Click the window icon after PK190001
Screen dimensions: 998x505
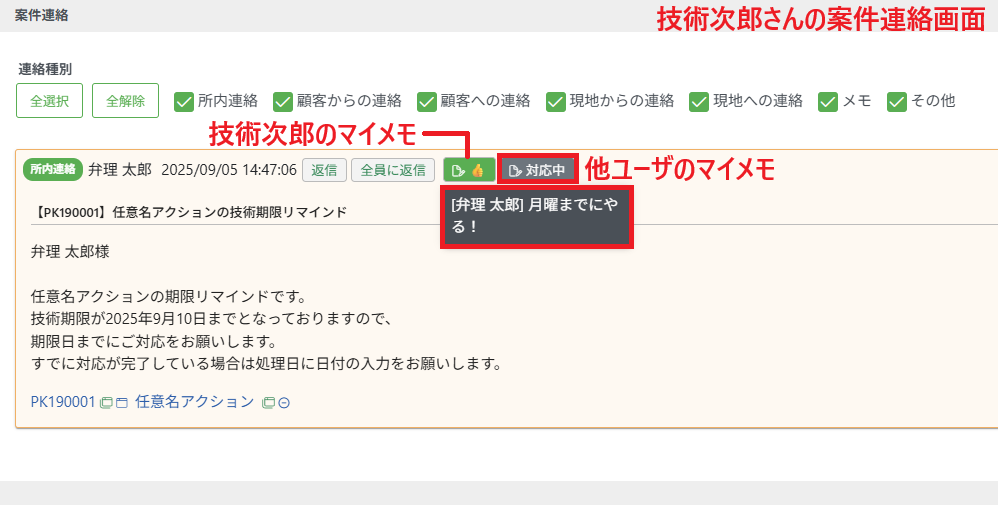point(121,403)
